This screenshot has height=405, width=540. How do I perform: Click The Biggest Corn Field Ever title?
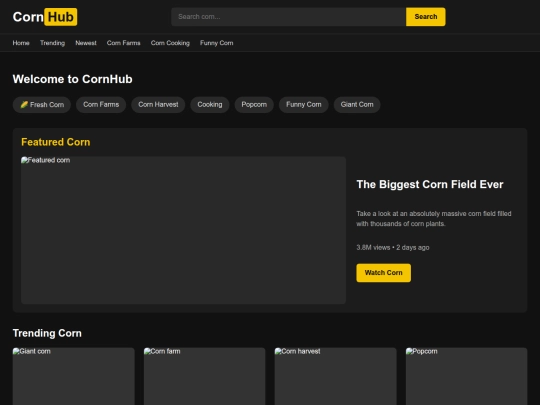click(430, 185)
